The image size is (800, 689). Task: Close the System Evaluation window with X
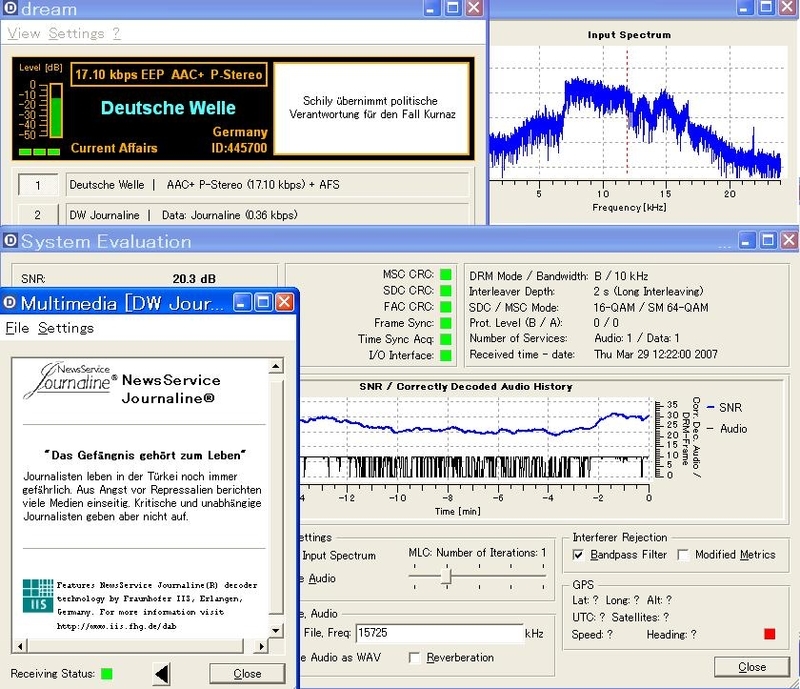789,240
